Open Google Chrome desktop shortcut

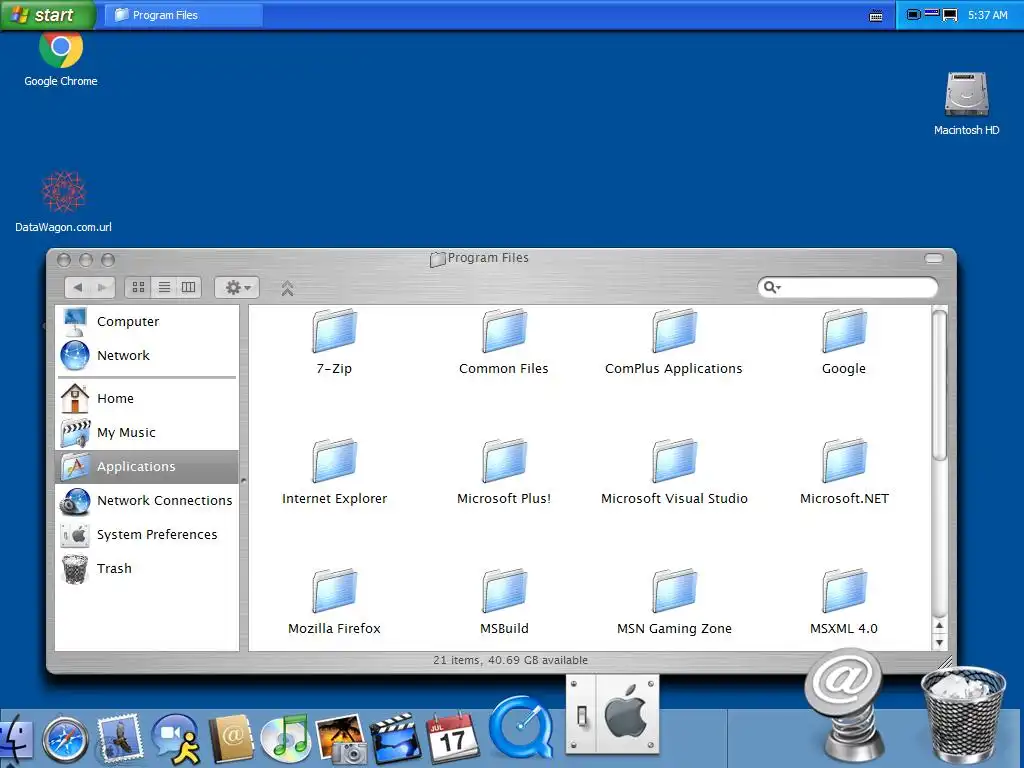(x=61, y=60)
